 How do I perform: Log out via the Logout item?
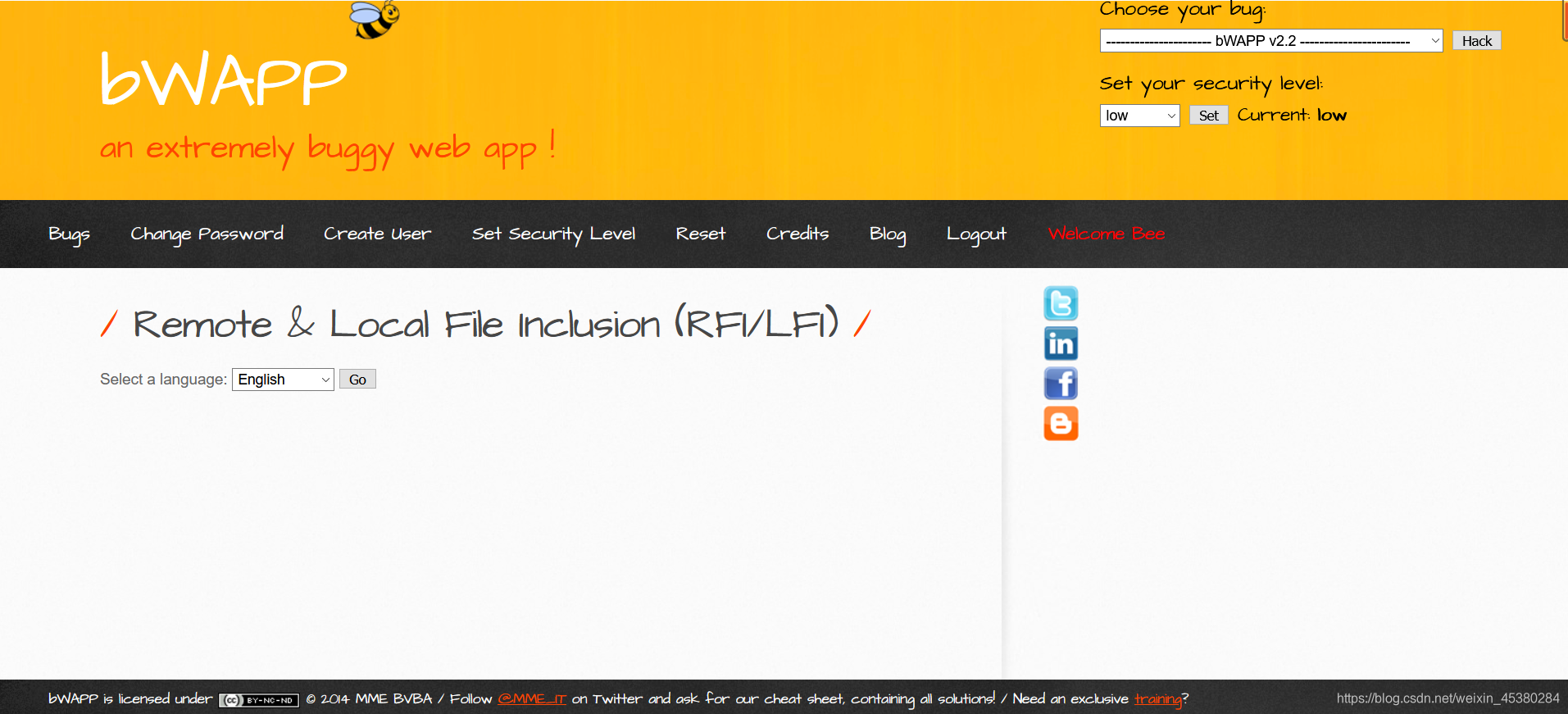tap(976, 234)
